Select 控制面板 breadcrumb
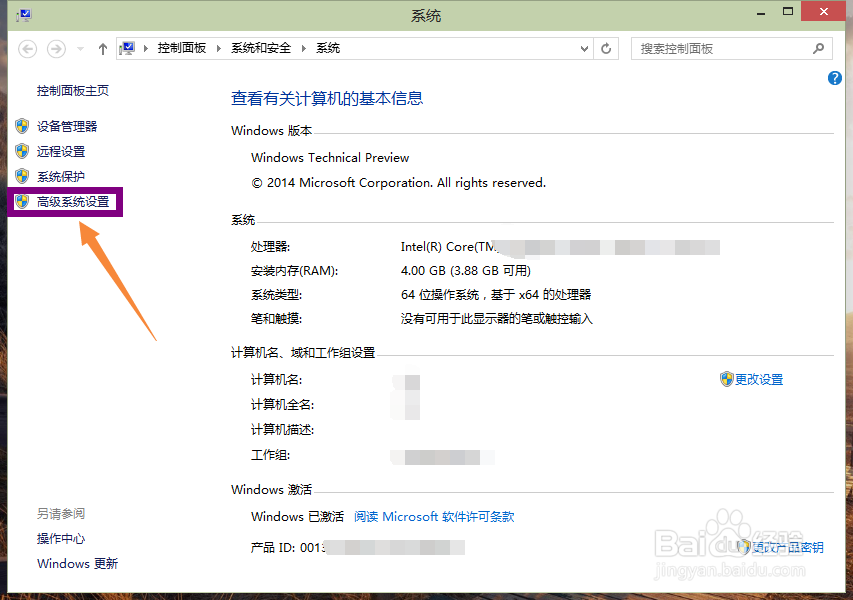This screenshot has width=853, height=600. tap(182, 48)
